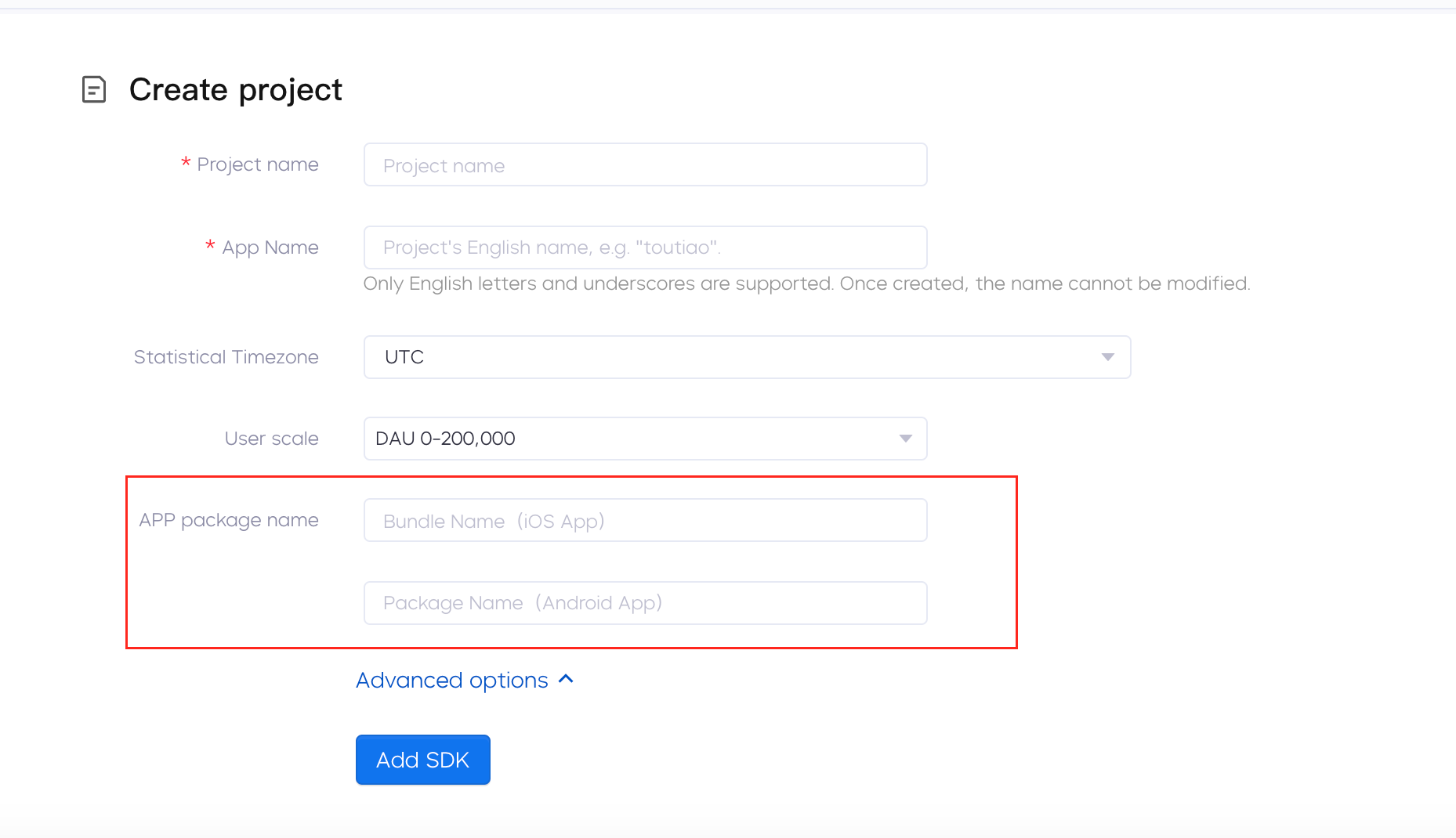Click the hint text about English letters
Image resolution: width=1456 pixels, height=838 pixels.
tap(806, 284)
